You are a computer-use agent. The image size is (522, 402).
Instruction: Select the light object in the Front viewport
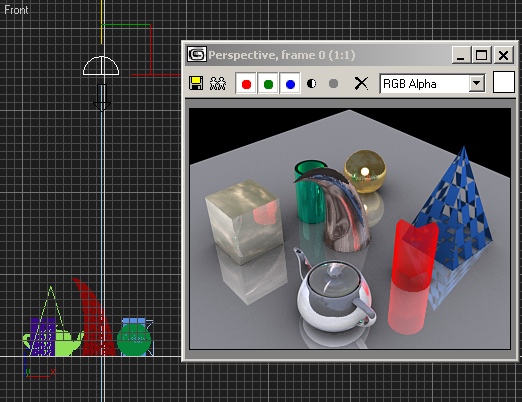coord(101,66)
